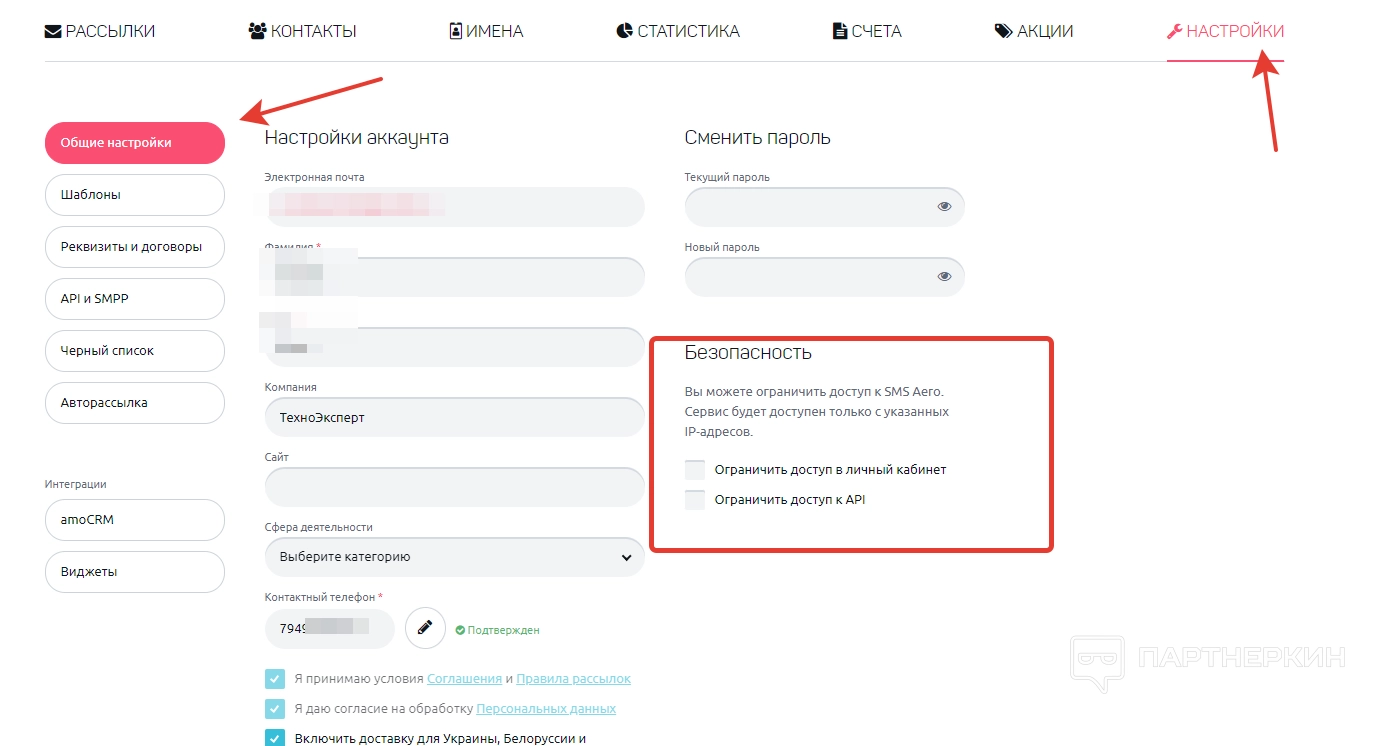
Task: Uncheck the Соглашения acceptance checkbox
Action: pos(275,679)
